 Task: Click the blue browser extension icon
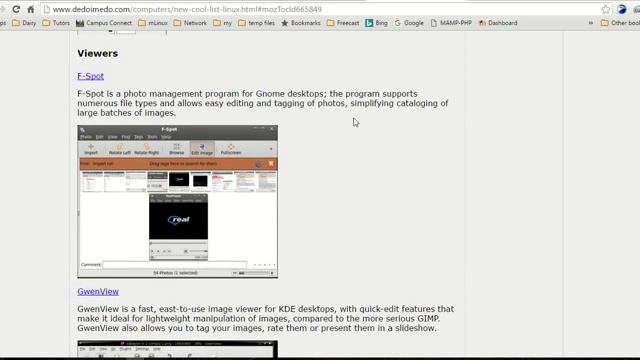(x=622, y=9)
